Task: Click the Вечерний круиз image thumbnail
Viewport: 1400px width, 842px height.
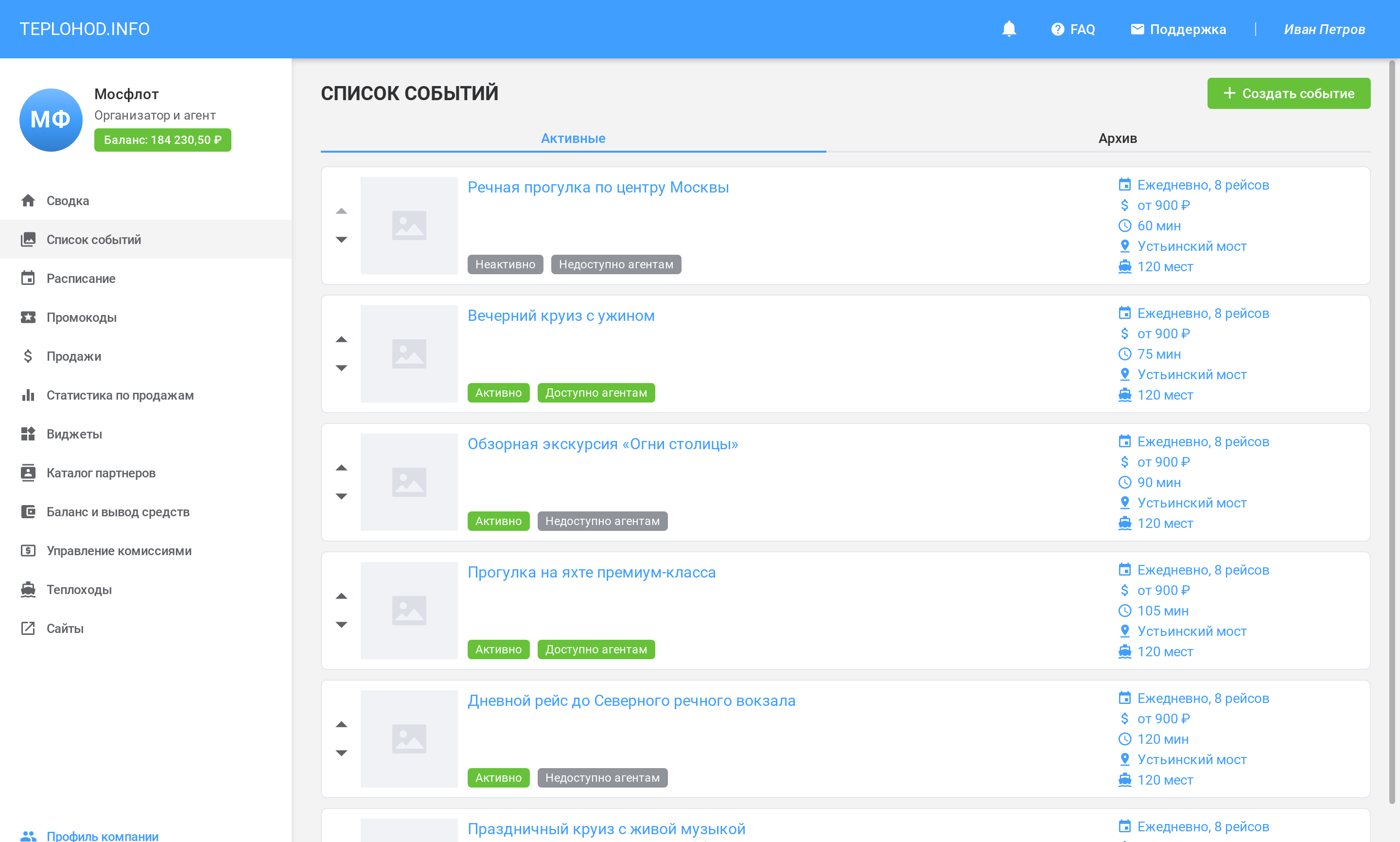Action: tap(409, 353)
